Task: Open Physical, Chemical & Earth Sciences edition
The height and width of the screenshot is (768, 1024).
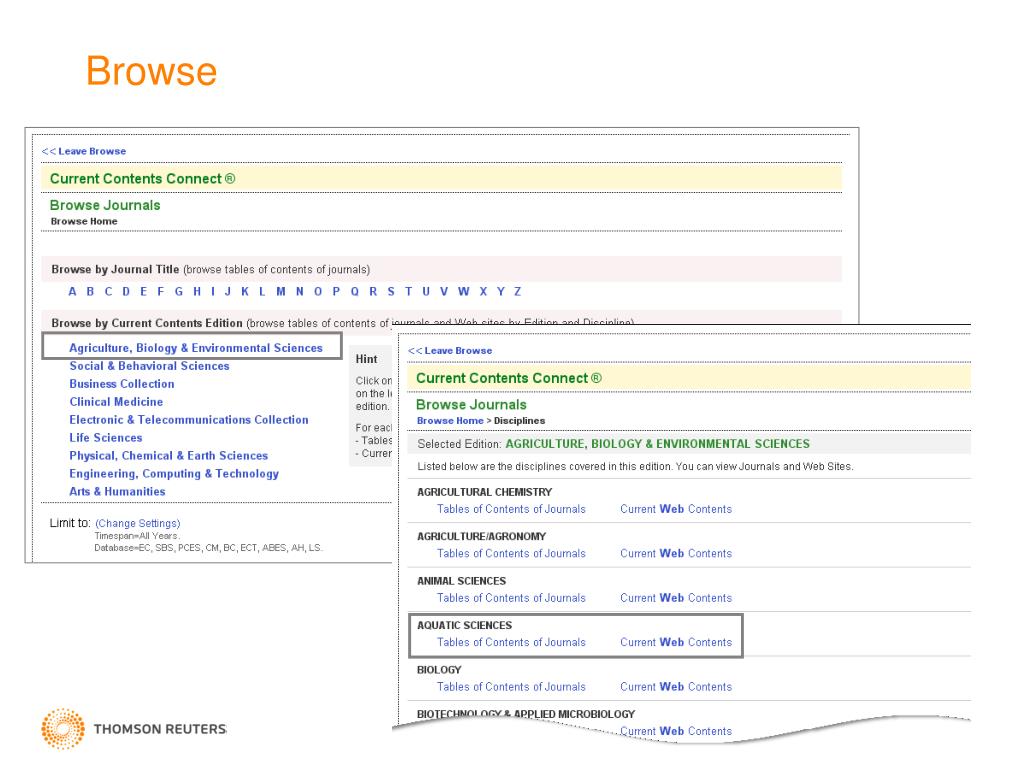Action: pyautogui.click(x=168, y=456)
